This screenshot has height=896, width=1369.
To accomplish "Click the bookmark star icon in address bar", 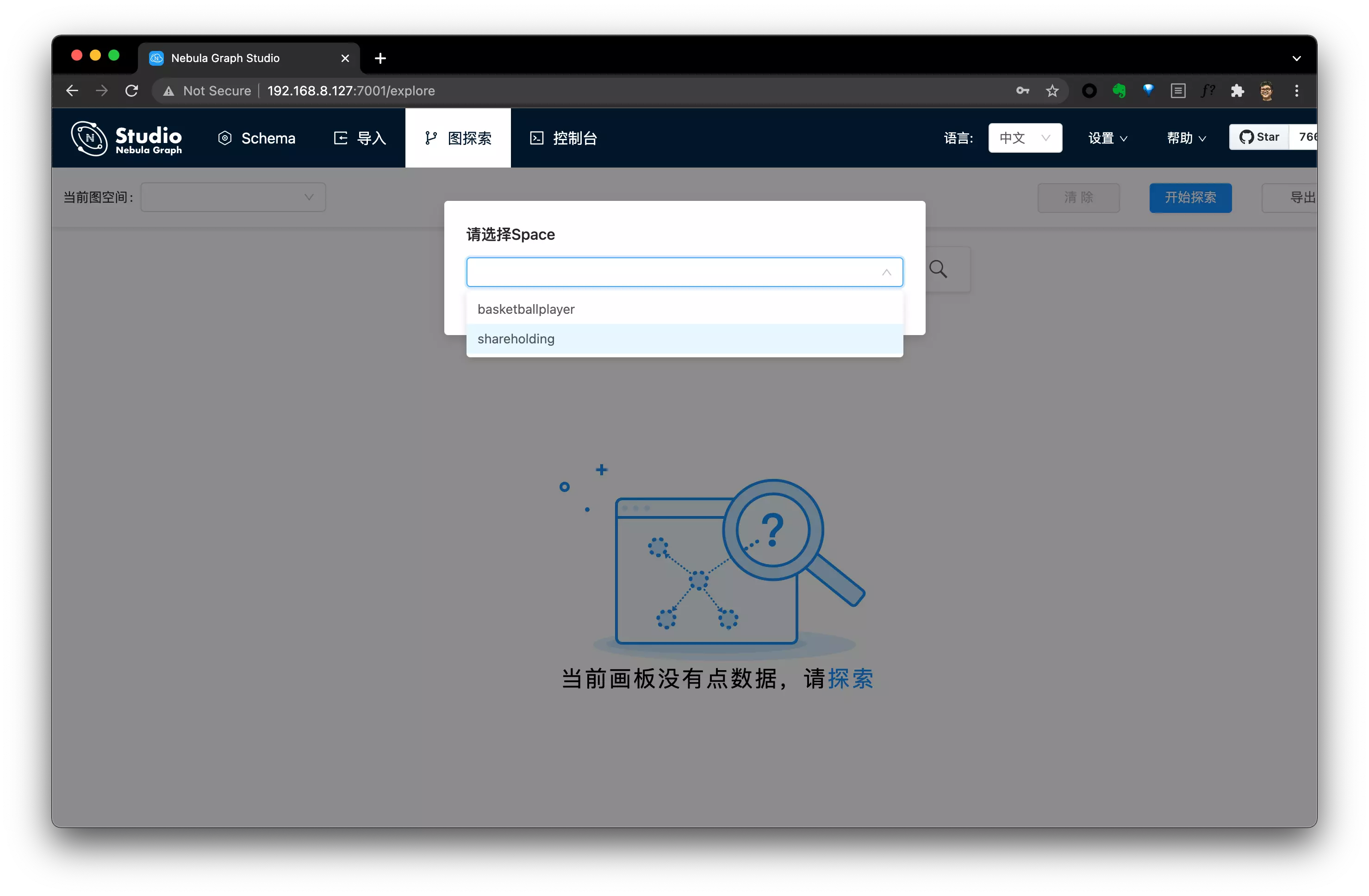I will (1052, 91).
